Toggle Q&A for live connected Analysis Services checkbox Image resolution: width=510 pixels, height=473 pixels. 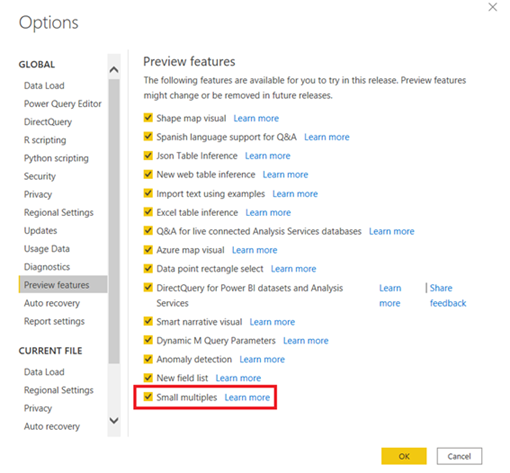tap(148, 231)
